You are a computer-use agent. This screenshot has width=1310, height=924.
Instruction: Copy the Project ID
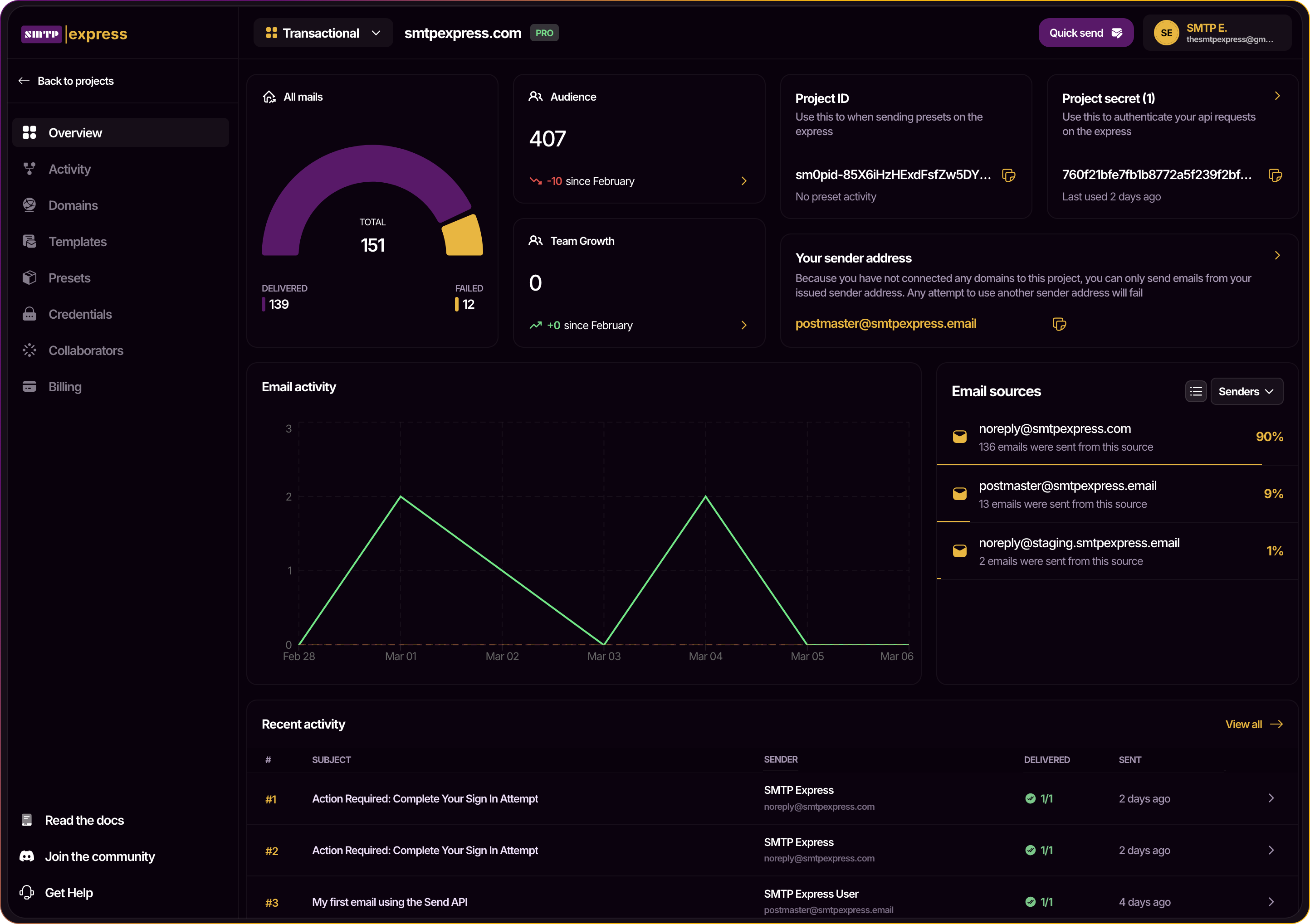click(x=1009, y=175)
